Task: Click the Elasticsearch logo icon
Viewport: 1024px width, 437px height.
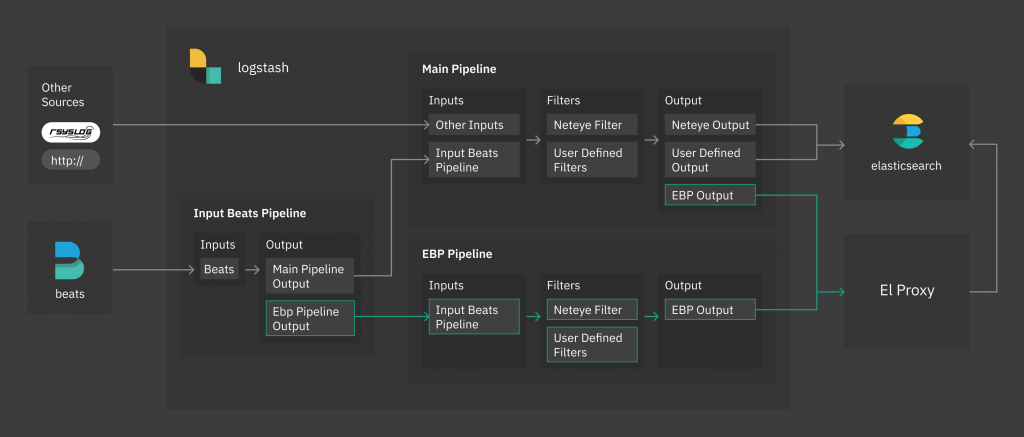Action: click(x=908, y=131)
